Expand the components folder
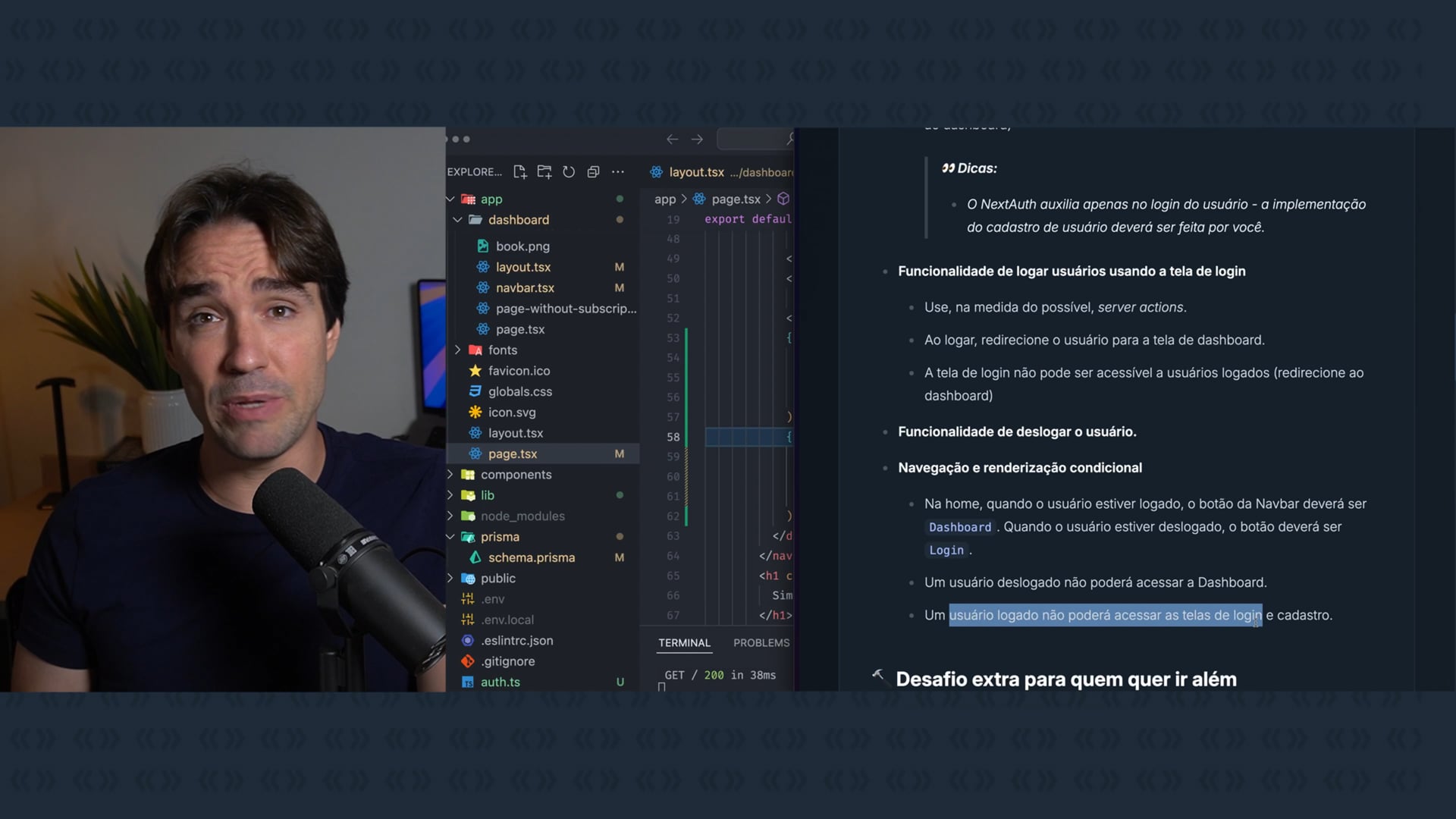Viewport: 1456px width, 819px height. [450, 475]
